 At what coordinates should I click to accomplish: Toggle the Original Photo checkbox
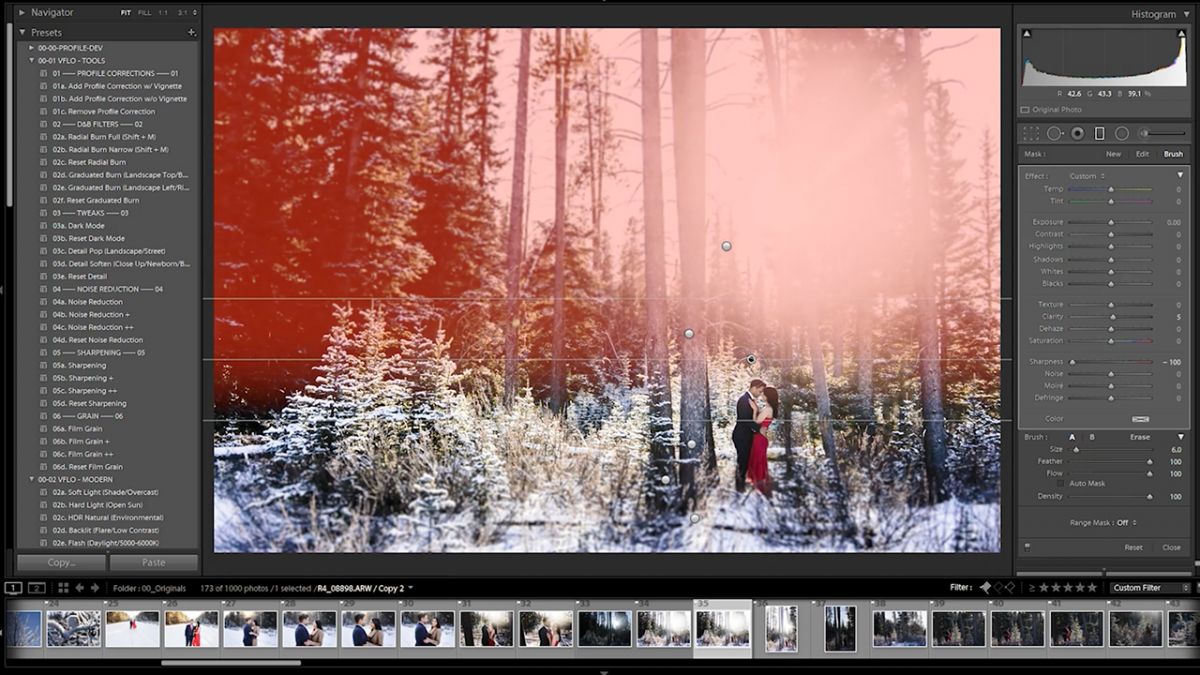[1025, 110]
